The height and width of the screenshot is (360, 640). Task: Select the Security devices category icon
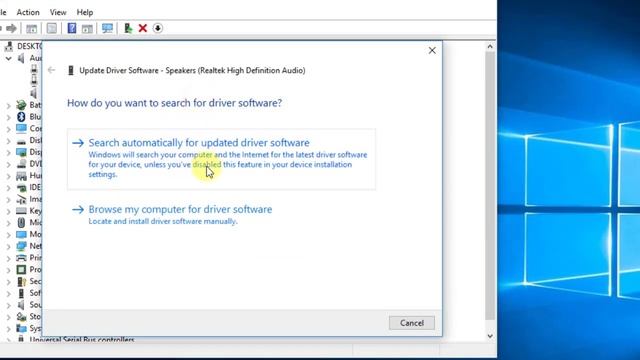click(21, 281)
